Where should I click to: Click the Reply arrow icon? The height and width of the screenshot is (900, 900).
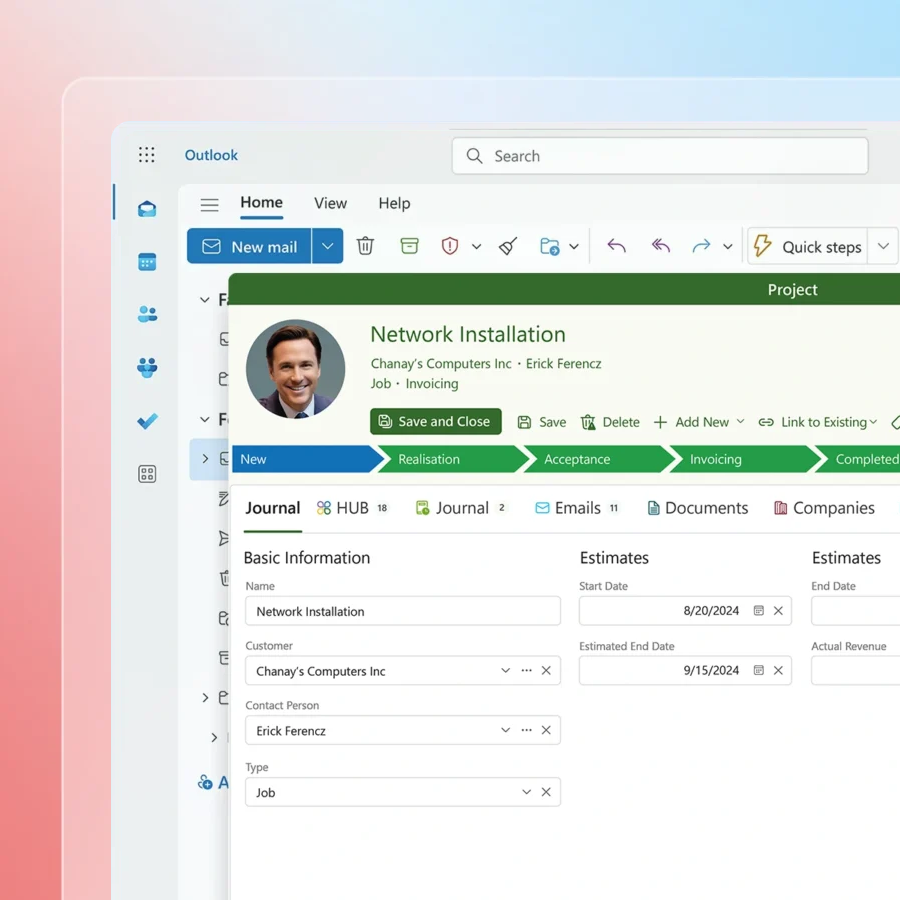coord(616,246)
